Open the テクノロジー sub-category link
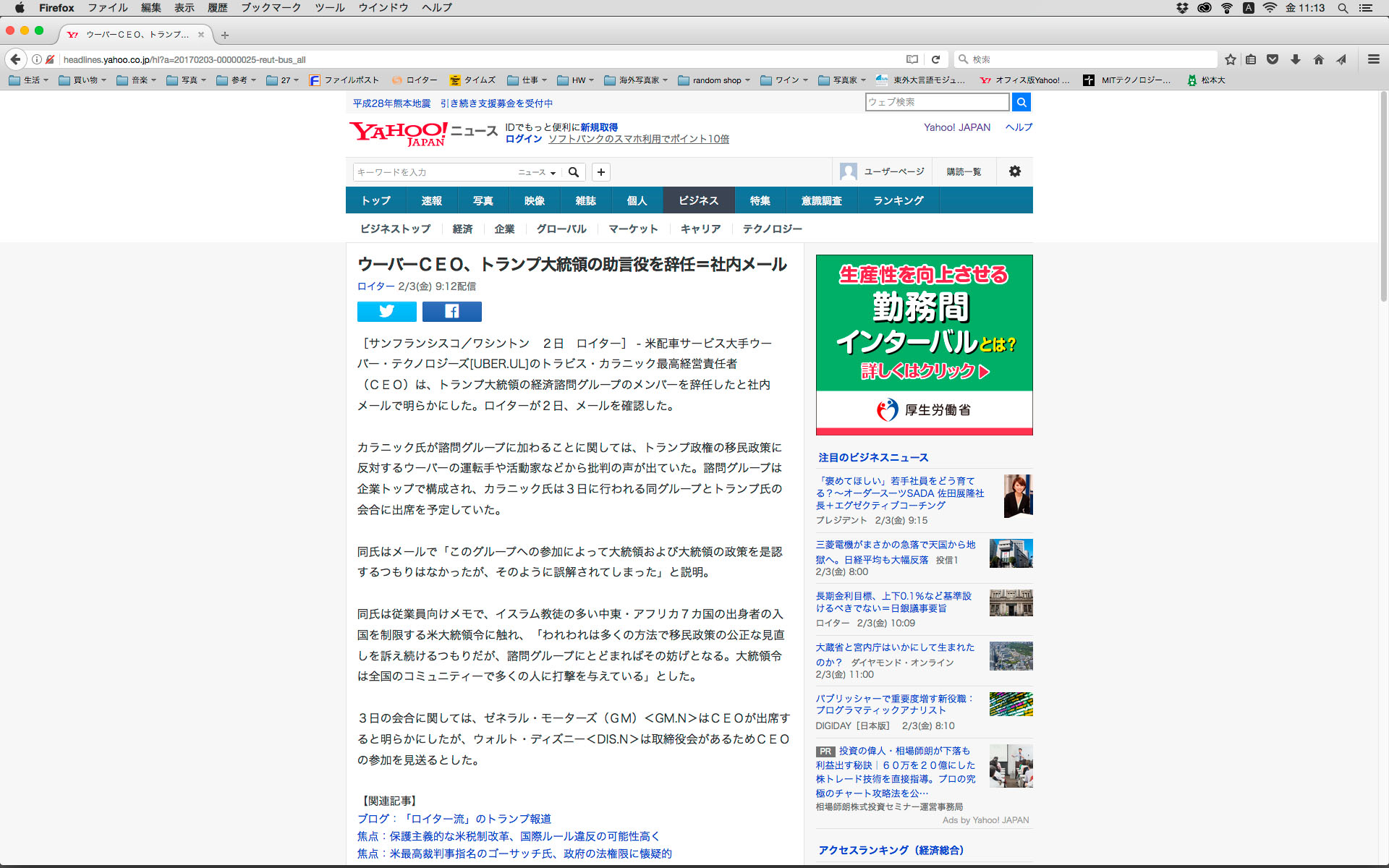Screen dimensions: 1389x868 (772, 229)
